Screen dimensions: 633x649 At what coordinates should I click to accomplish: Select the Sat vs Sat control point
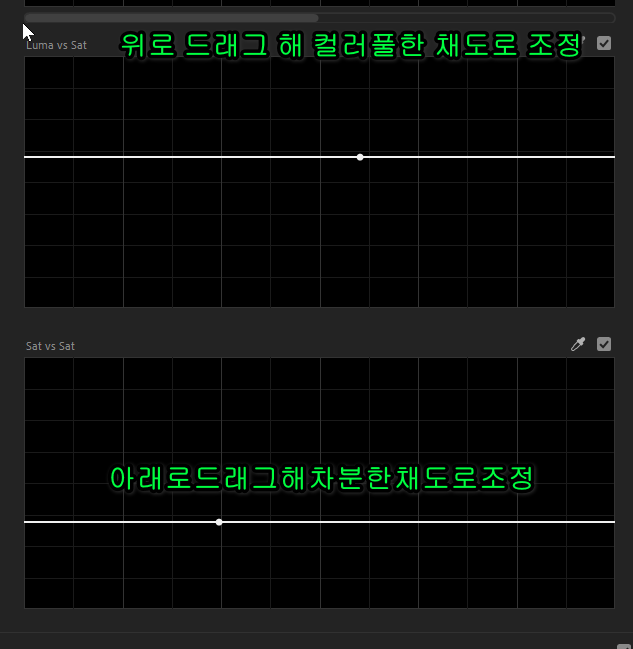point(219,522)
